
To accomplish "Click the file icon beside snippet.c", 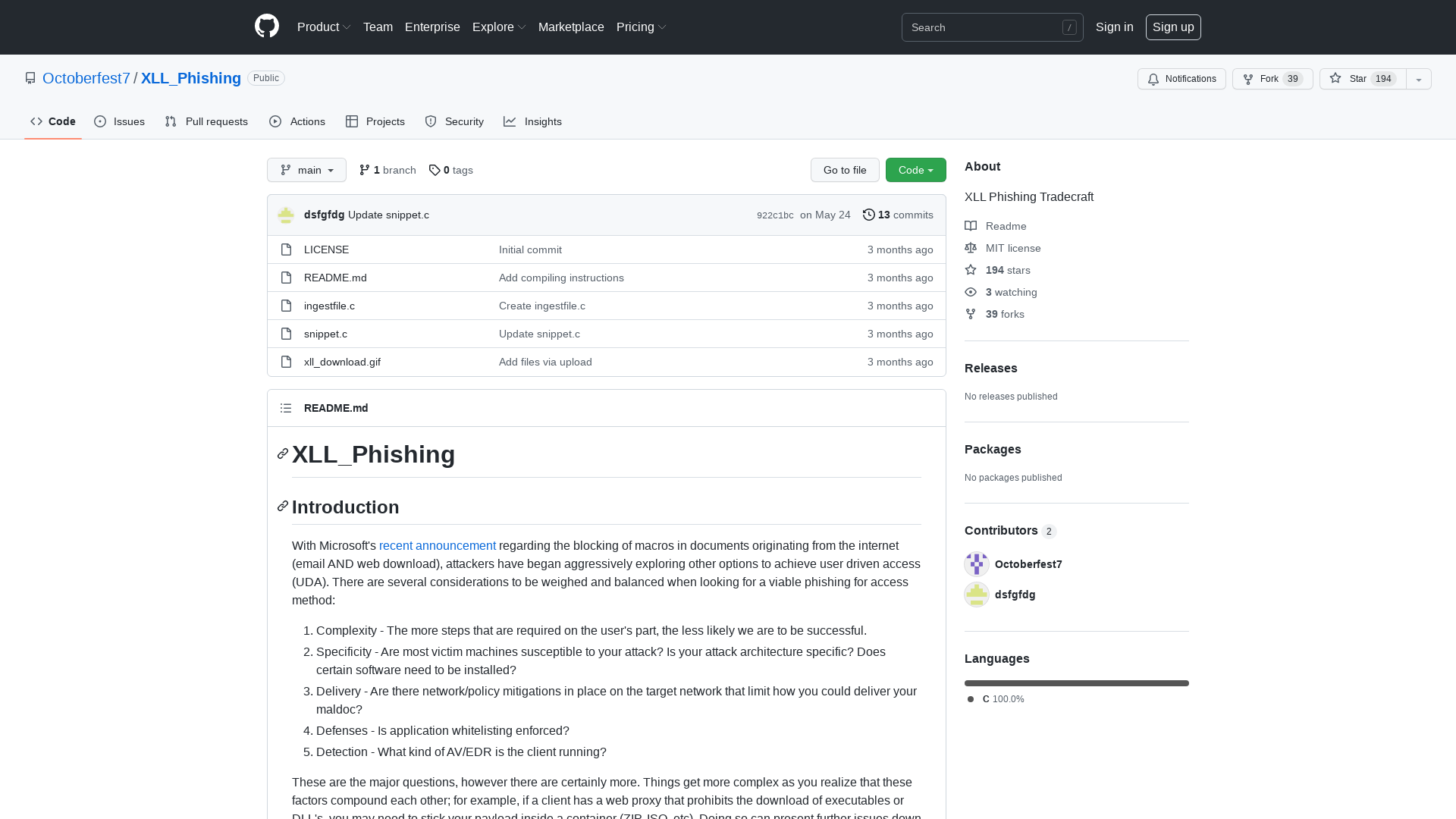I will pos(286,334).
